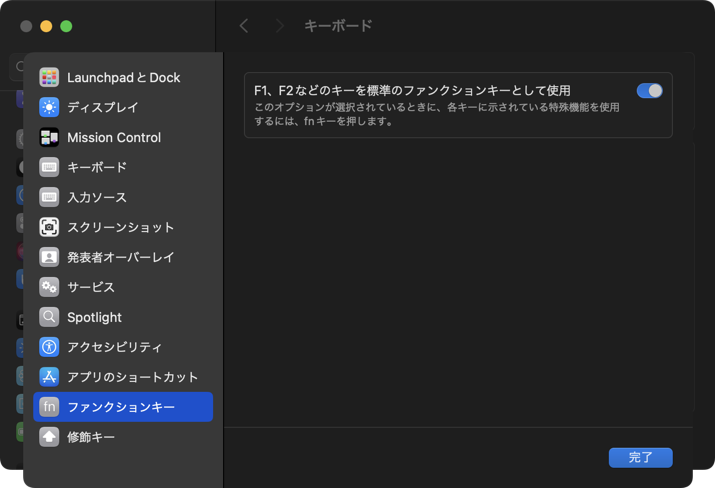Select 入力ソース in the sidebar list

(97, 197)
